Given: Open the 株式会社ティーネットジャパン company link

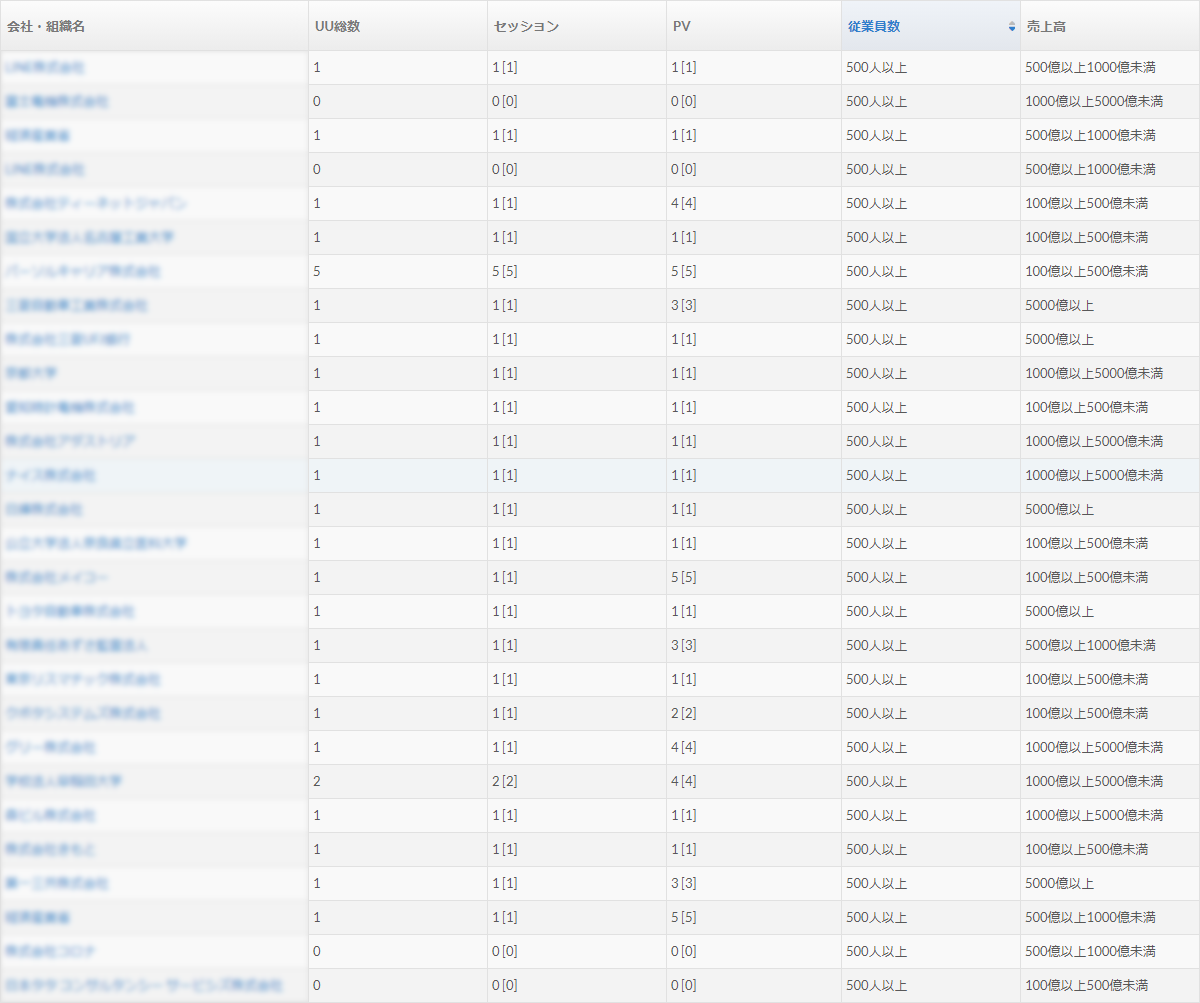Looking at the screenshot, I should pos(96,203).
